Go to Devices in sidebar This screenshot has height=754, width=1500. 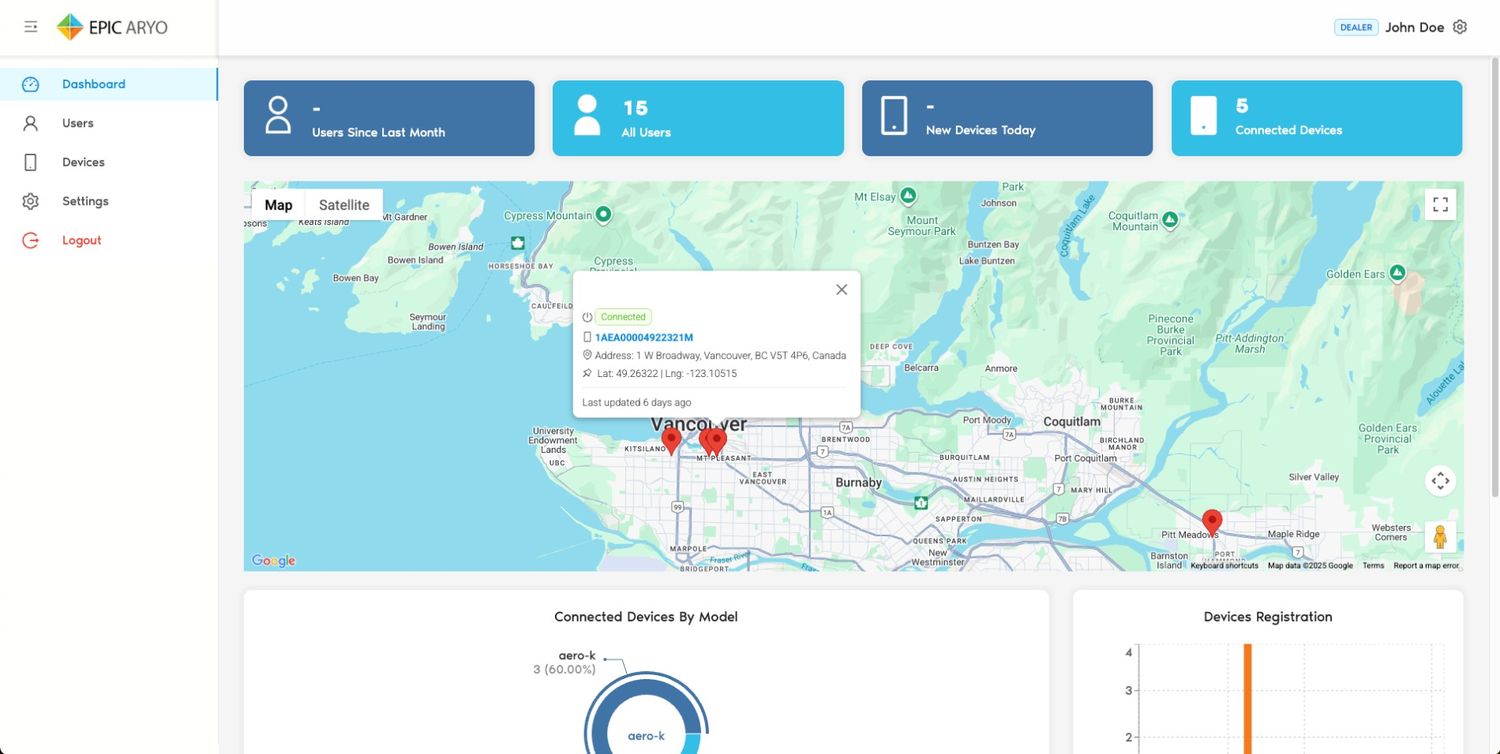tap(83, 162)
